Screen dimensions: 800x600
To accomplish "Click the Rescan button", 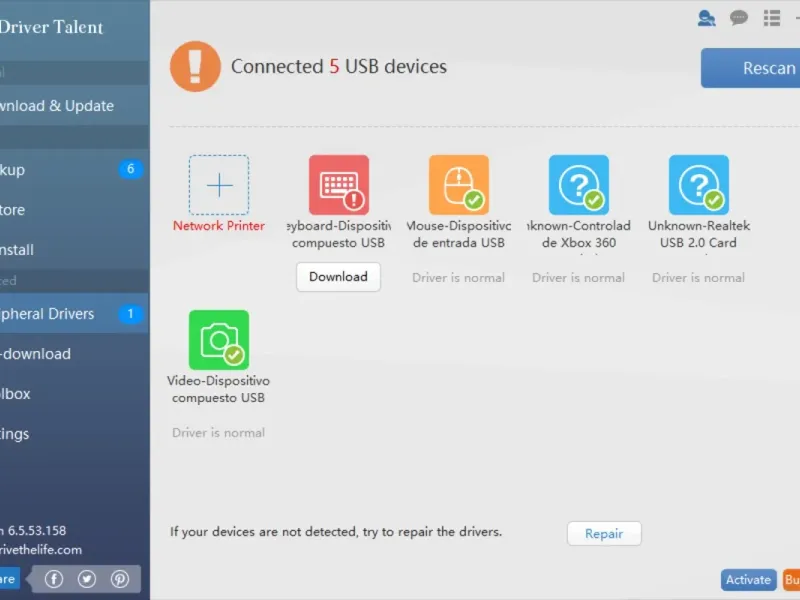I will (x=751, y=68).
